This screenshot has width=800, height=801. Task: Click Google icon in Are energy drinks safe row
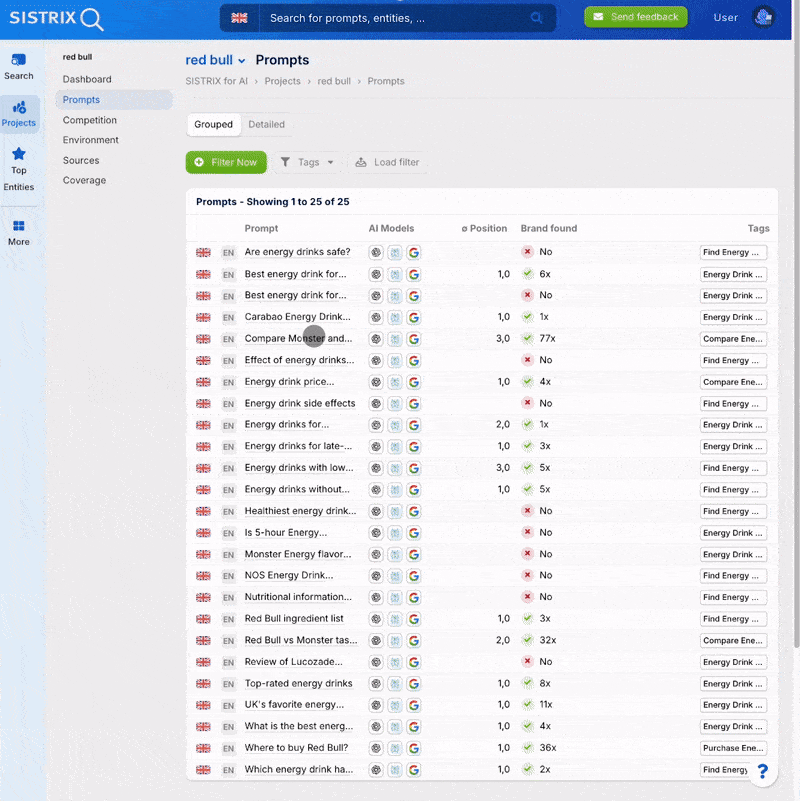tap(414, 252)
